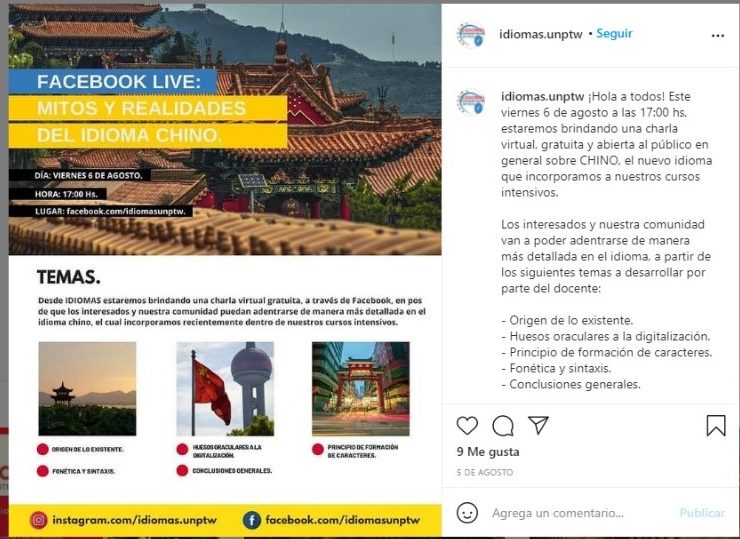The height and width of the screenshot is (539, 740).
Task: Open the three-dot more options menu
Action: click(718, 35)
